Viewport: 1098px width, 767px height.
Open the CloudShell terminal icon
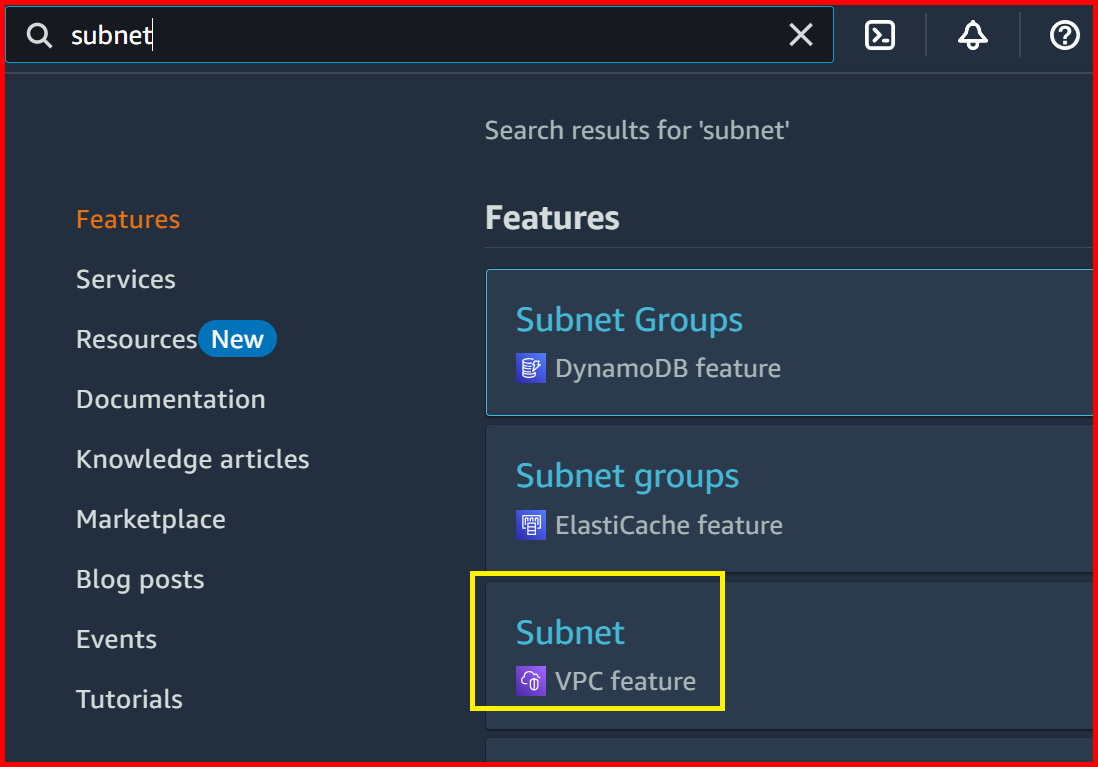point(879,34)
